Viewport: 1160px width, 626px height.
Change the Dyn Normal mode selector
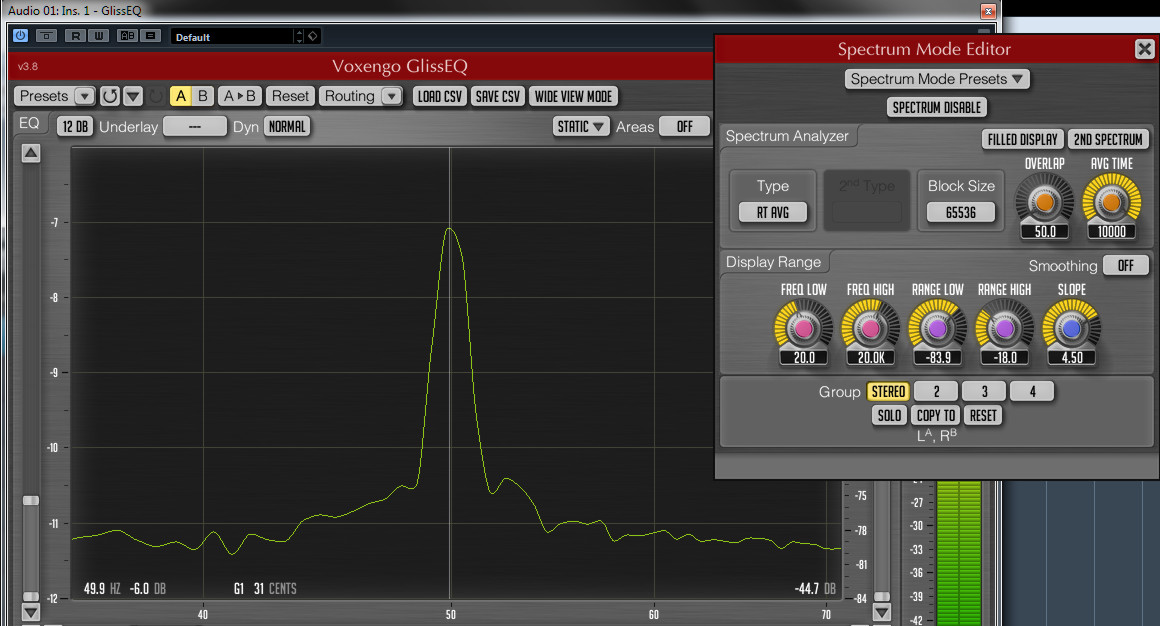click(x=287, y=127)
